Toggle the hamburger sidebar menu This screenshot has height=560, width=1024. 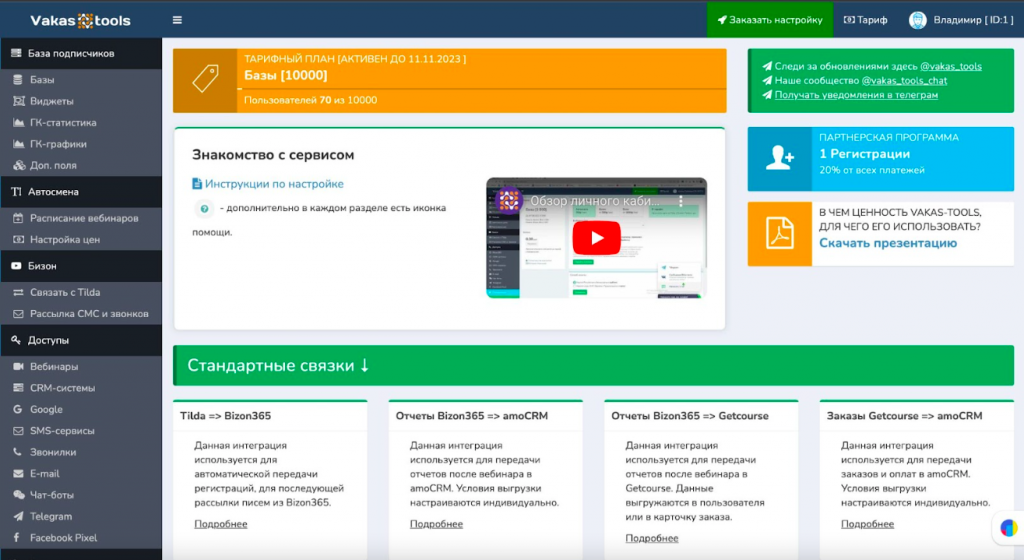pyautogui.click(x=177, y=20)
